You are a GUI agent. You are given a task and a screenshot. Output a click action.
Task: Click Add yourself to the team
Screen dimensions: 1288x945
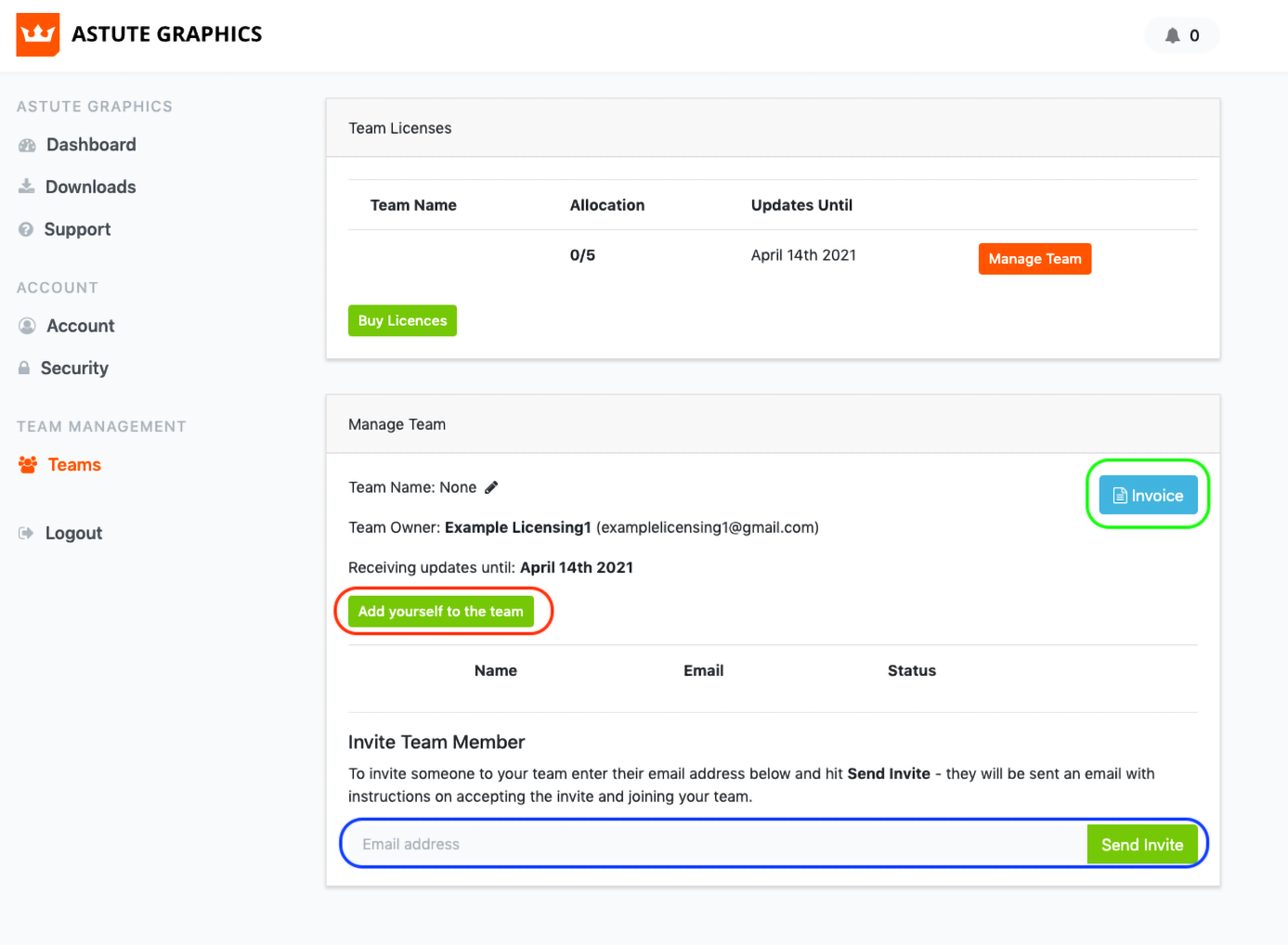[x=440, y=611]
